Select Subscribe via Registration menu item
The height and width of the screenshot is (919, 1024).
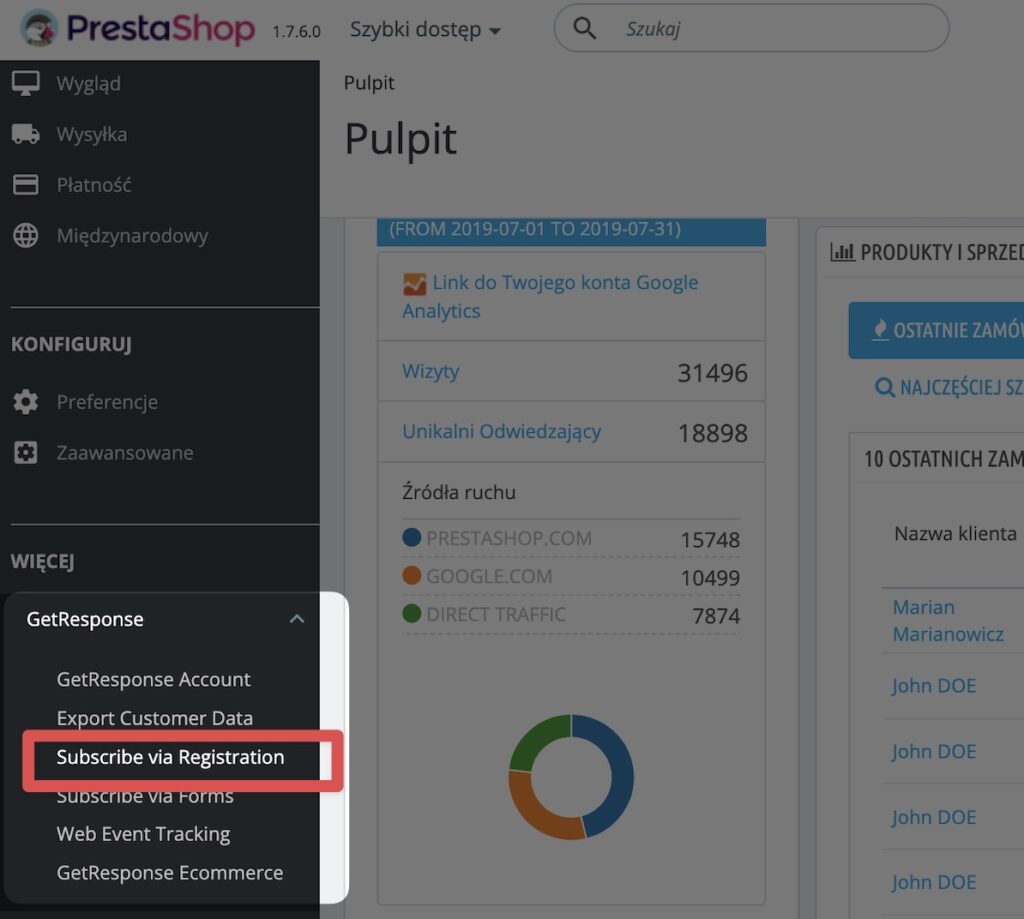(x=170, y=757)
